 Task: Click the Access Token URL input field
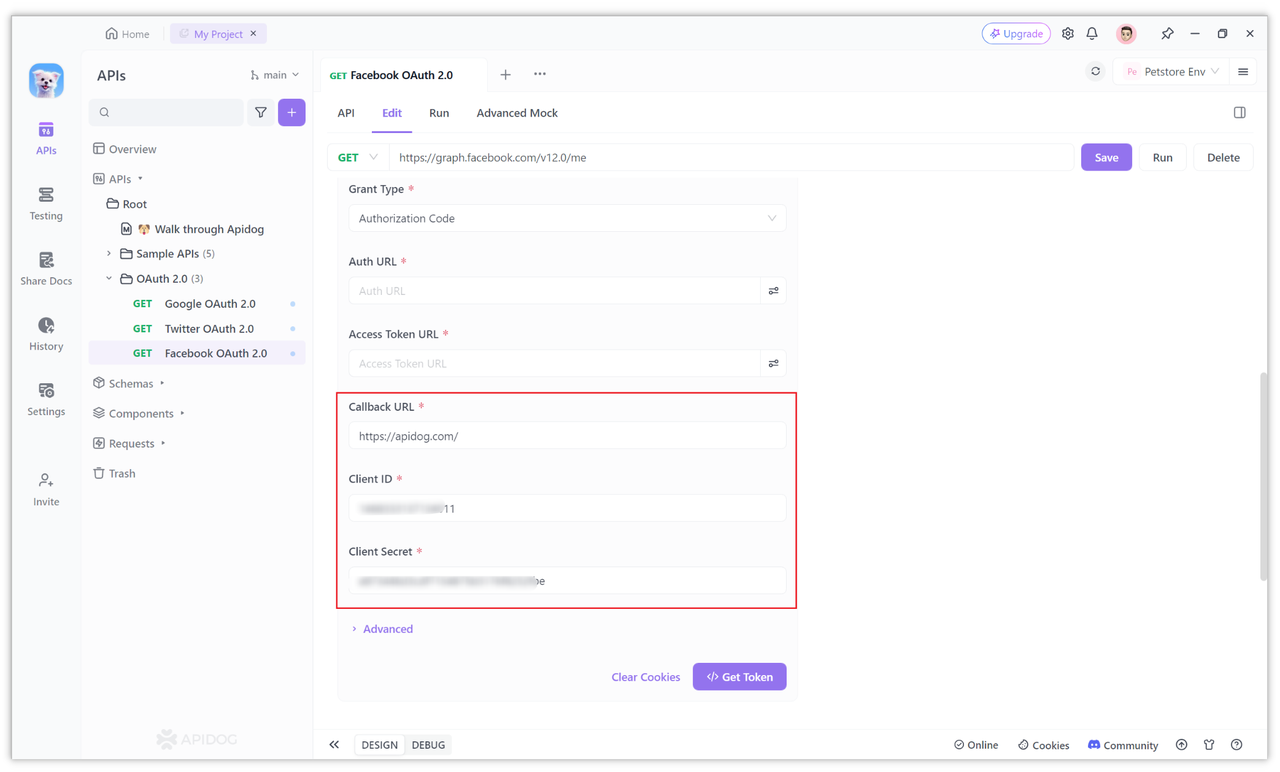(x=555, y=364)
